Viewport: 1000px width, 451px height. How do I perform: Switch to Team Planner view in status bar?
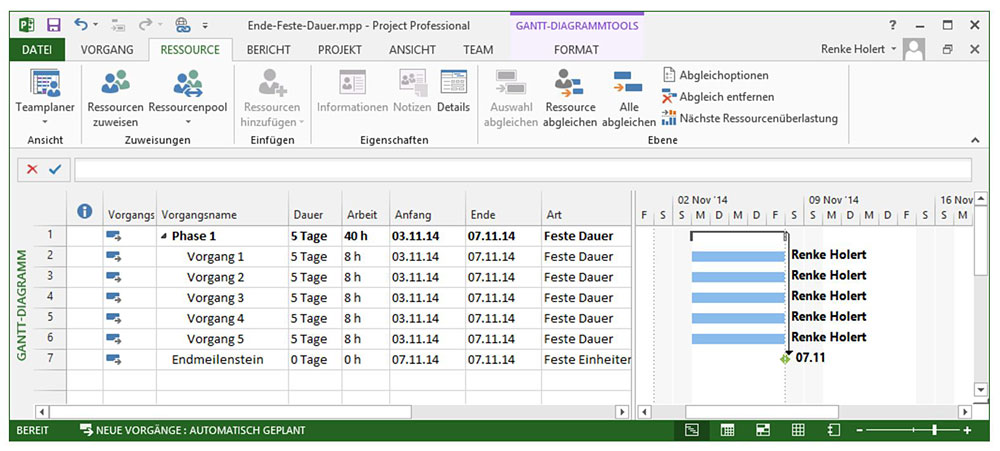[763, 431]
